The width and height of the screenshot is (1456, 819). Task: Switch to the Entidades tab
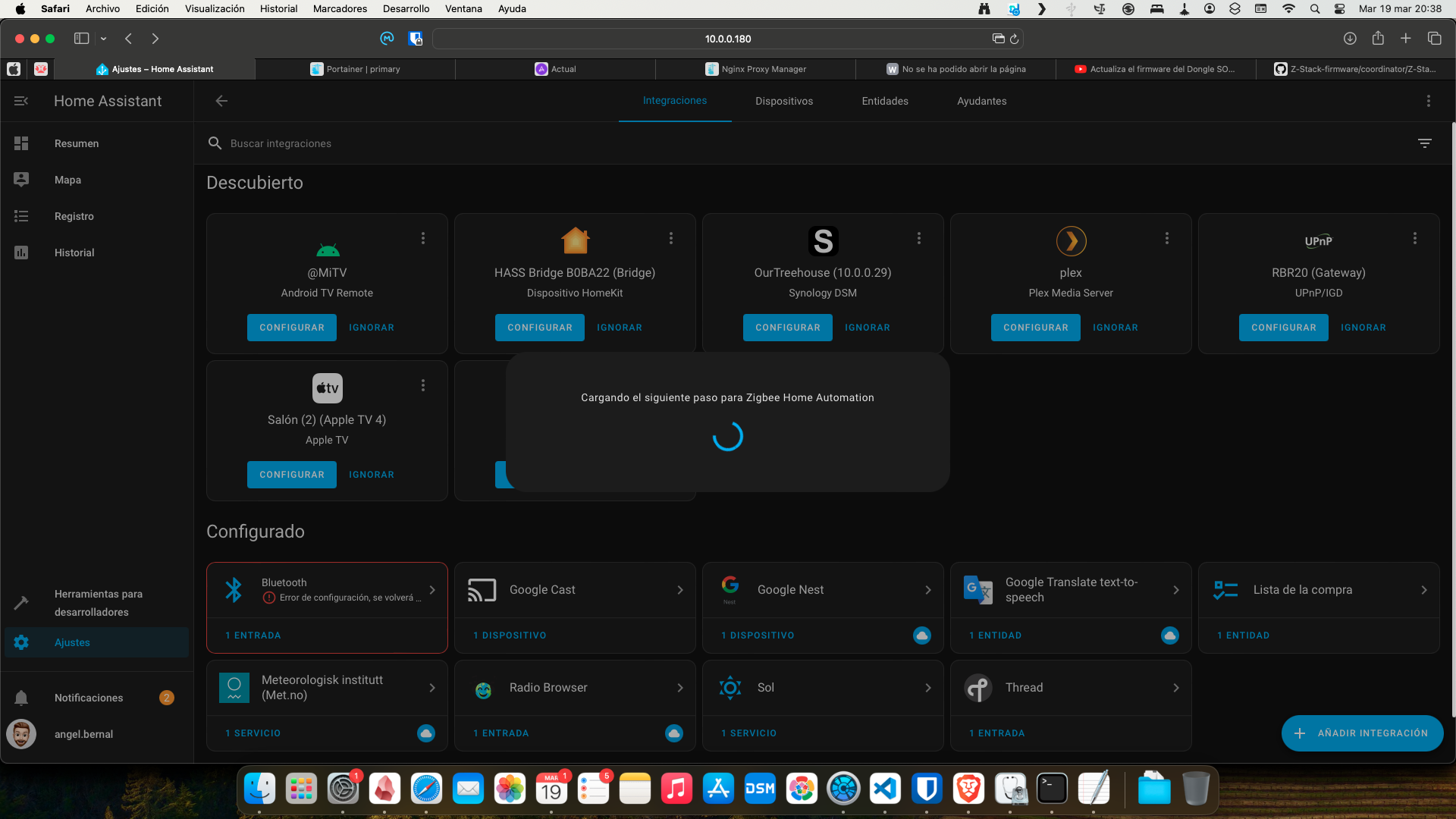pyautogui.click(x=884, y=101)
